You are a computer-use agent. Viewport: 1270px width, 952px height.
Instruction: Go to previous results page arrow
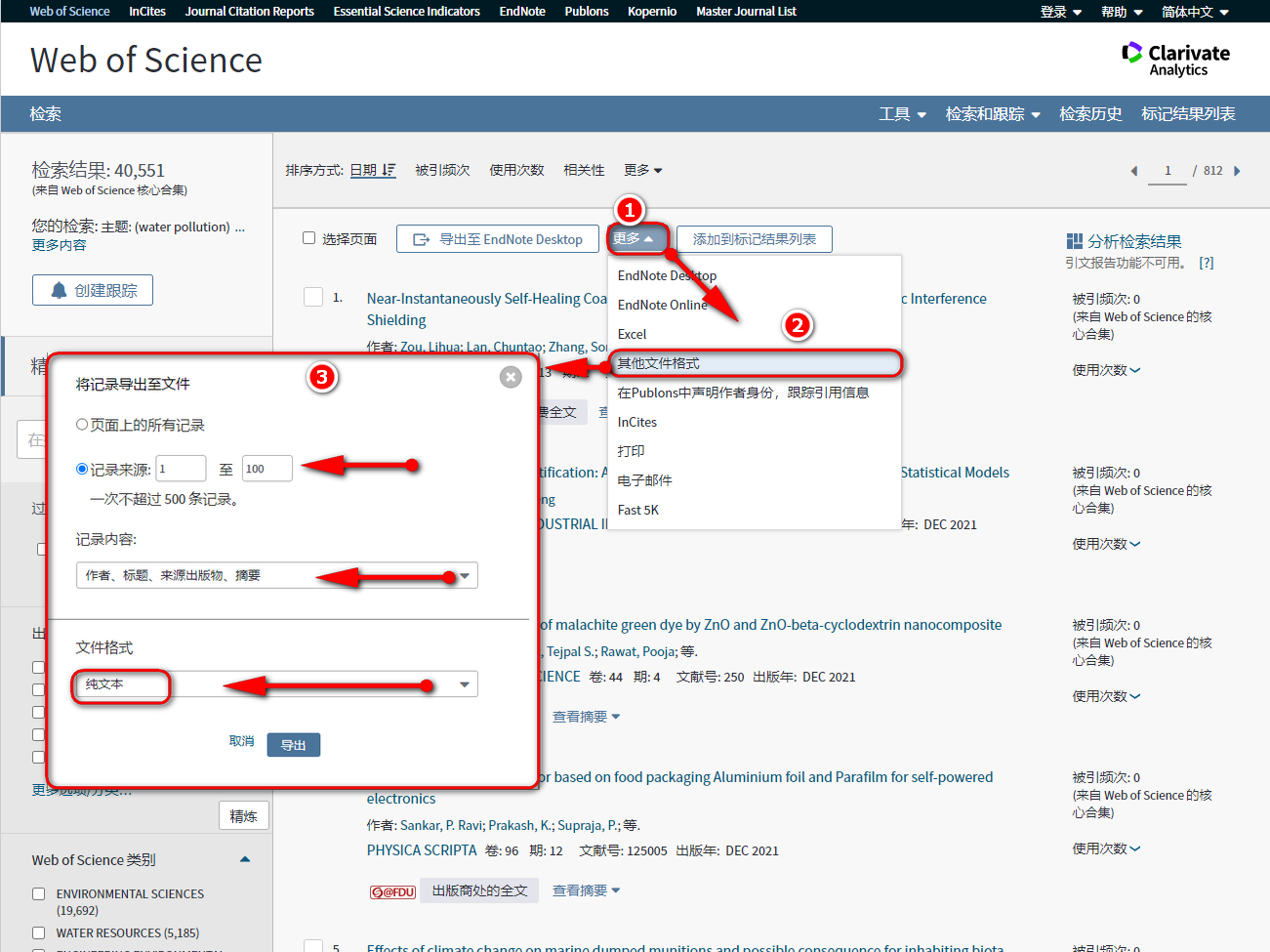(1134, 171)
